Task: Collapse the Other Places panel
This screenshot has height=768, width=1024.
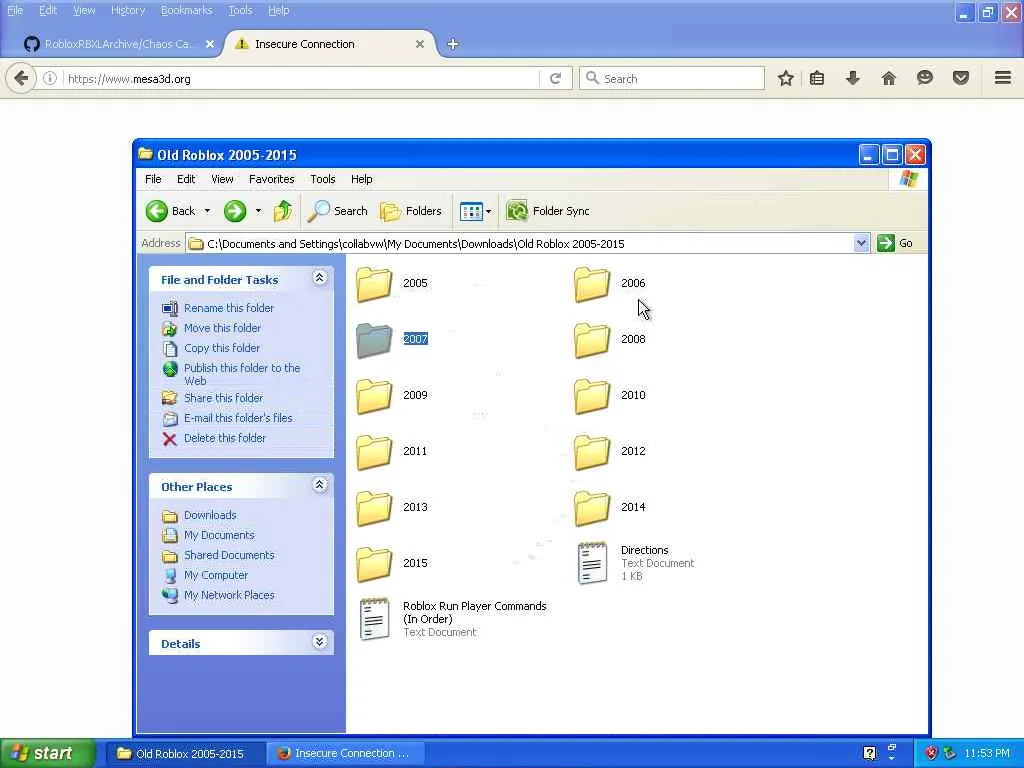Action: point(319,485)
